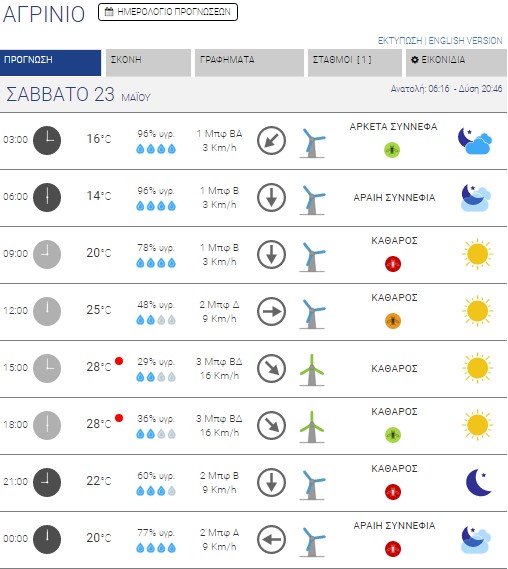
Task: Click the sun icon for 09:00 forecast
Action: tap(478, 254)
